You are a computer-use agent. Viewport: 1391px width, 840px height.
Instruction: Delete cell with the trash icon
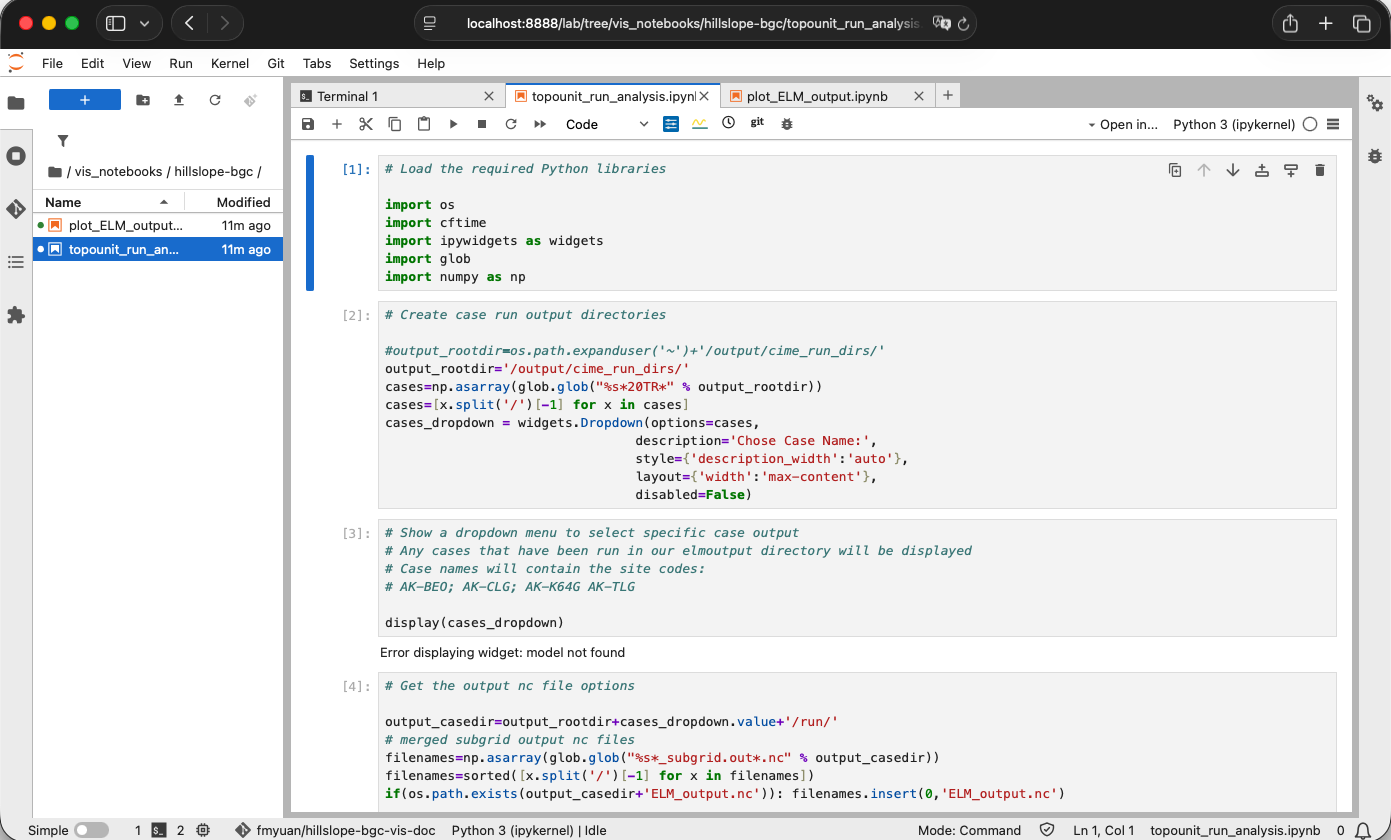1320,170
